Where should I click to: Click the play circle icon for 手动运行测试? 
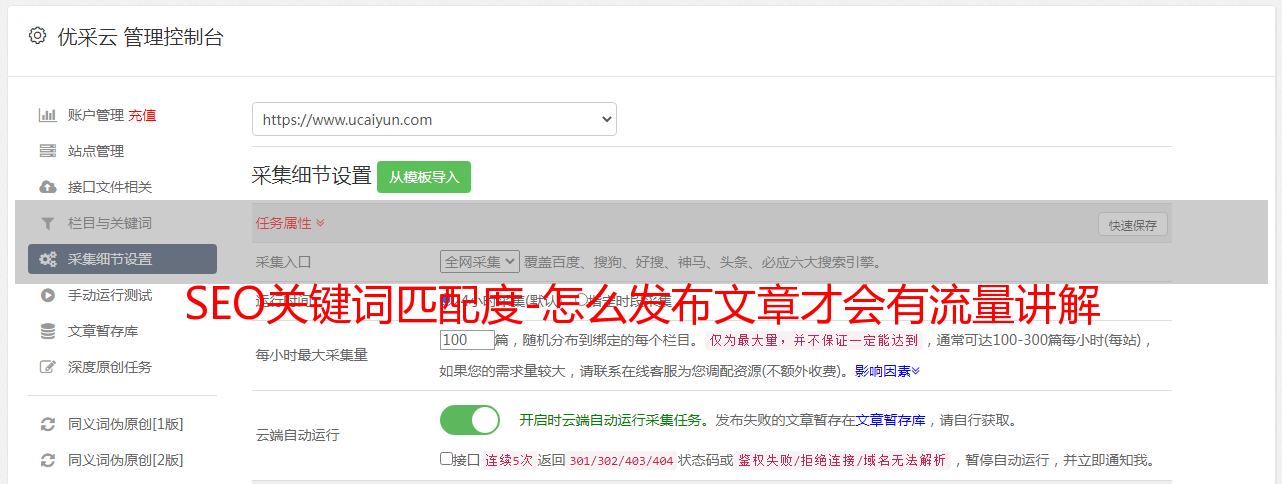(x=48, y=295)
